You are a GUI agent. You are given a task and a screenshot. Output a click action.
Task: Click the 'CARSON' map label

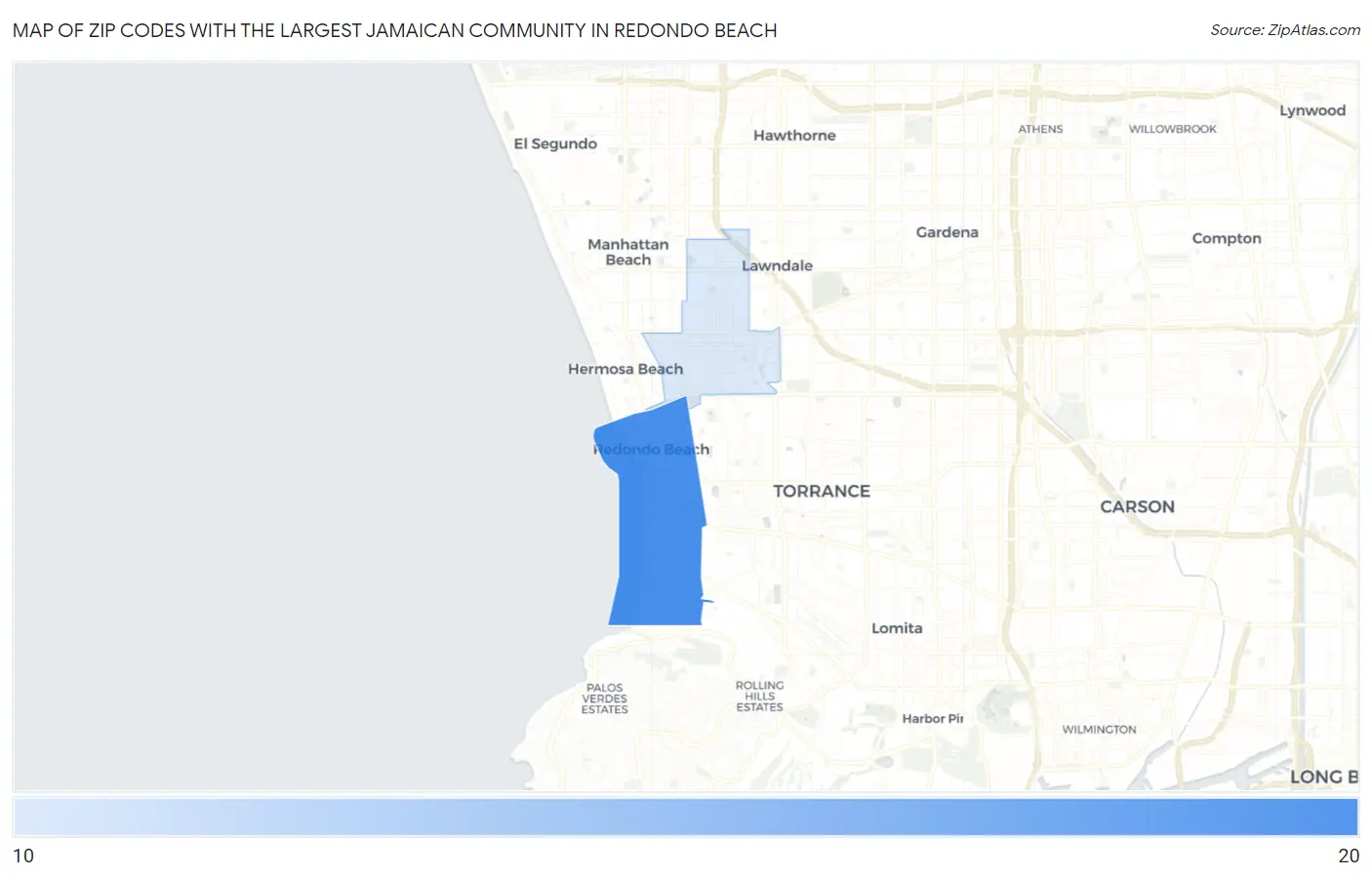[x=1137, y=507]
